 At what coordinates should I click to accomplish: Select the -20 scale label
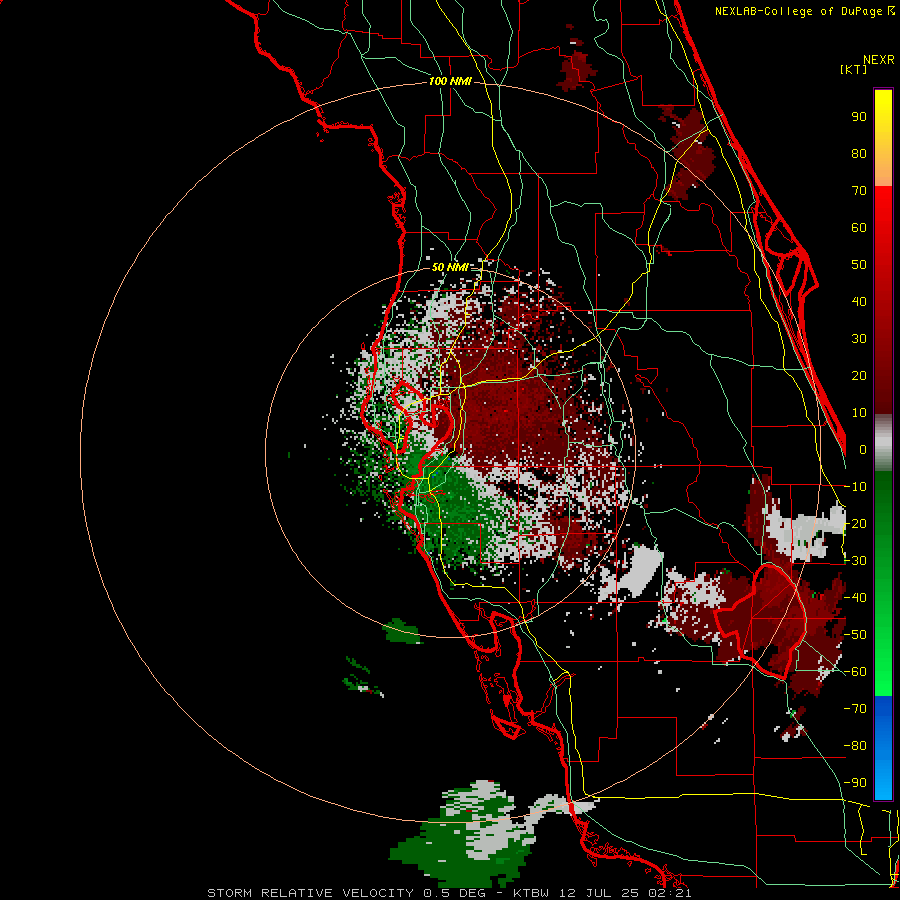click(x=855, y=524)
